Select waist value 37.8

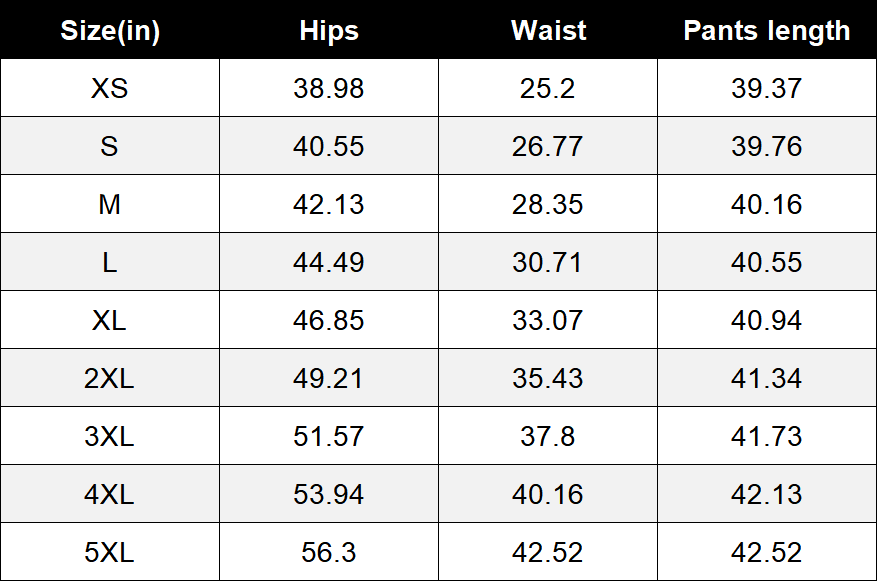click(548, 437)
